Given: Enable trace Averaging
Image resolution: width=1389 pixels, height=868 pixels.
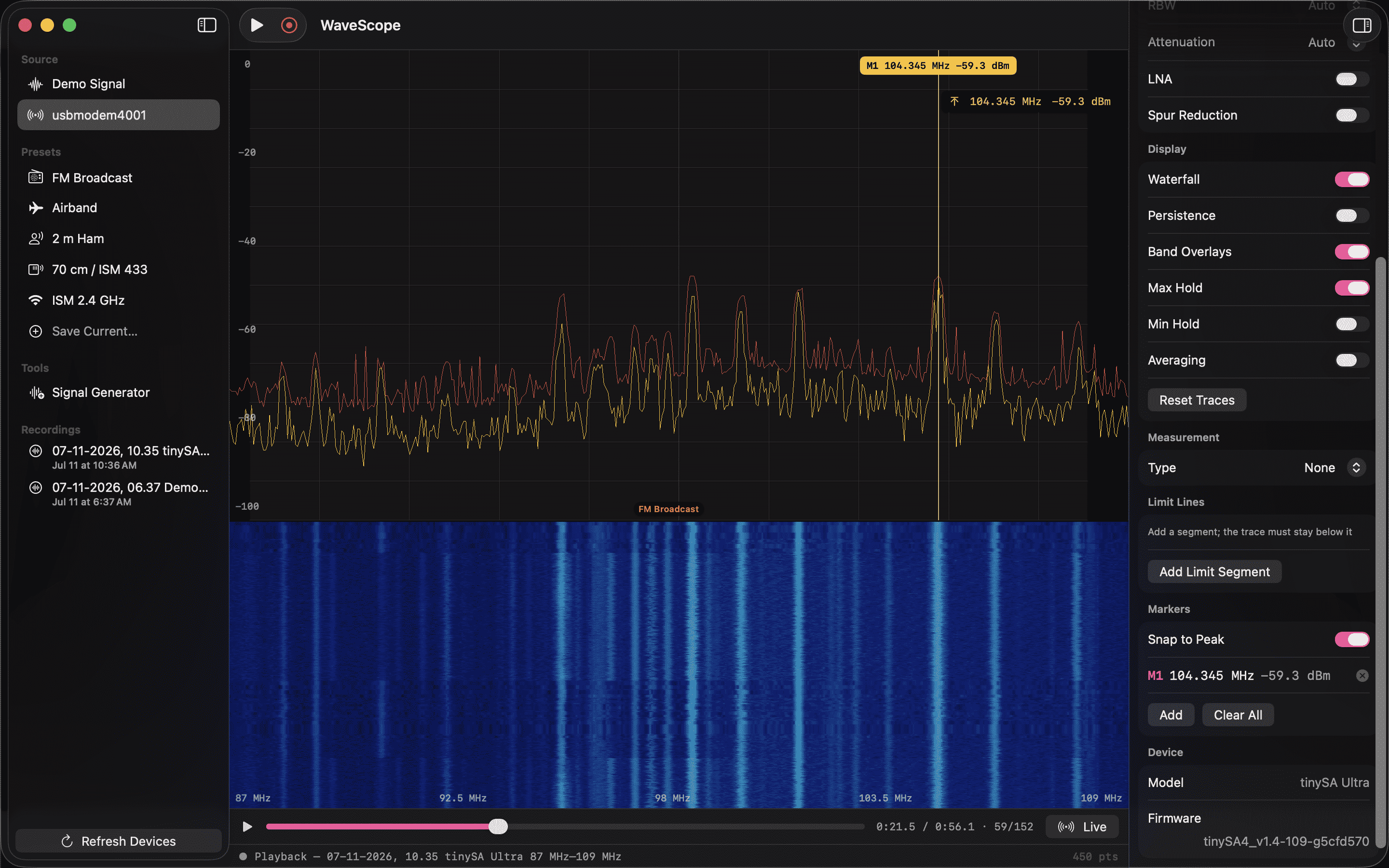Looking at the screenshot, I should point(1352,360).
